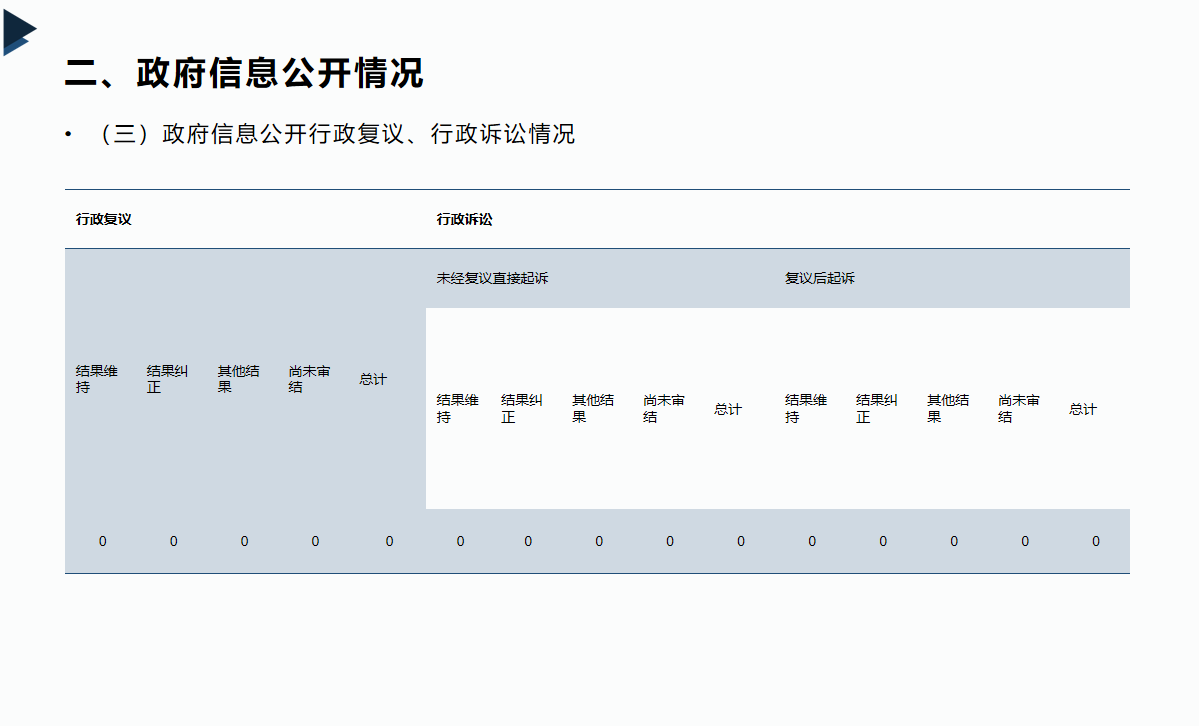1199x726 pixels.
Task: Click 结果维持 under 复议后起诉
Action: (x=806, y=409)
